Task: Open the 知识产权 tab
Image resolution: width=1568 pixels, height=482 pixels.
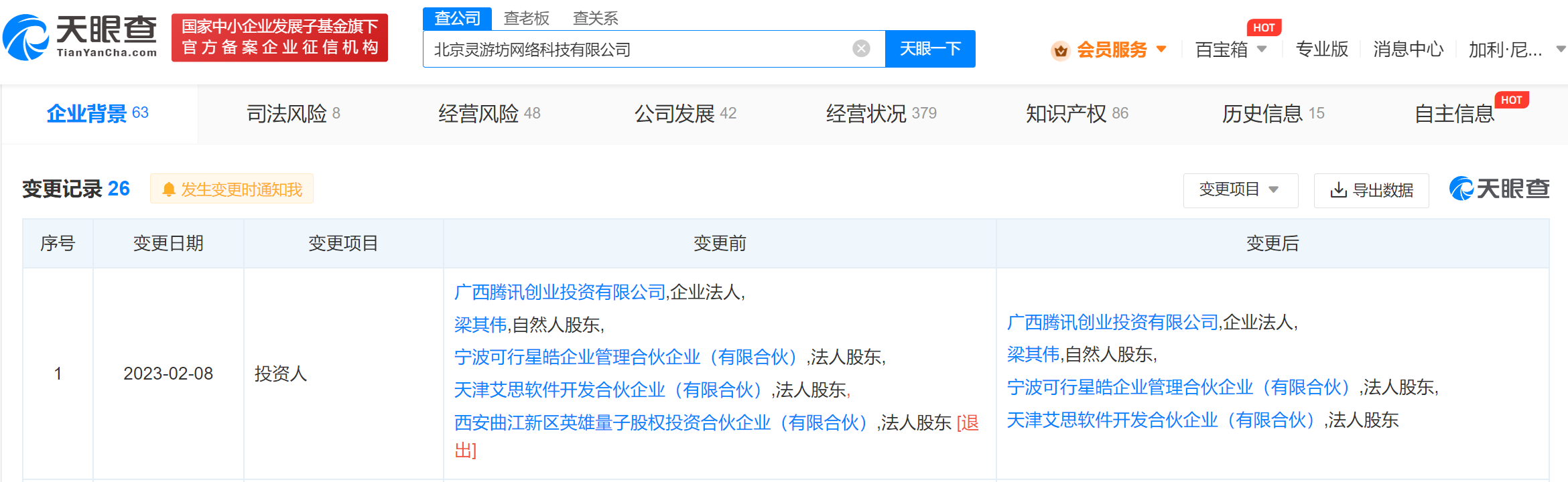Action: tap(1077, 114)
